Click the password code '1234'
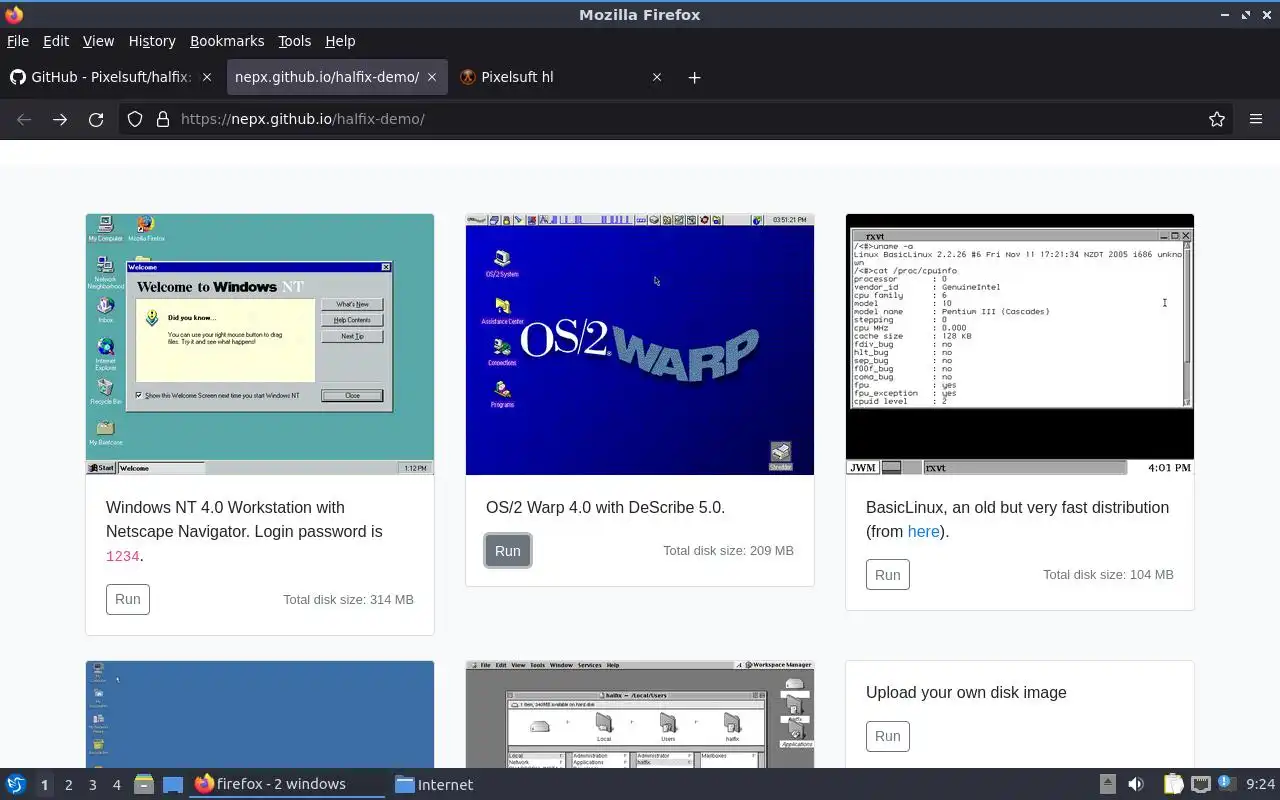The height and width of the screenshot is (800, 1280). (122, 557)
